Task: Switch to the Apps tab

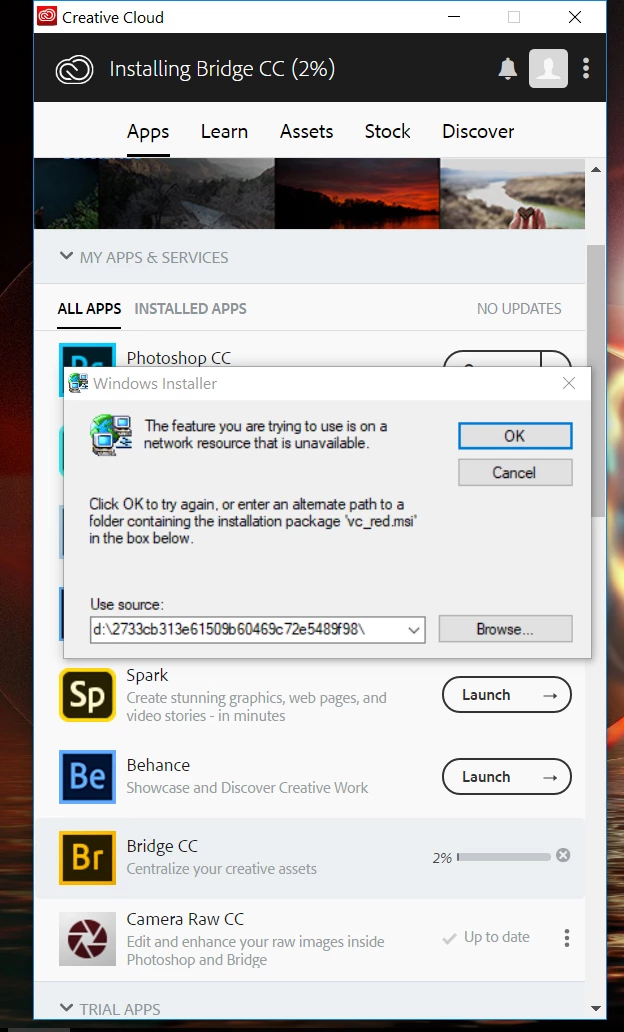Action: [148, 132]
